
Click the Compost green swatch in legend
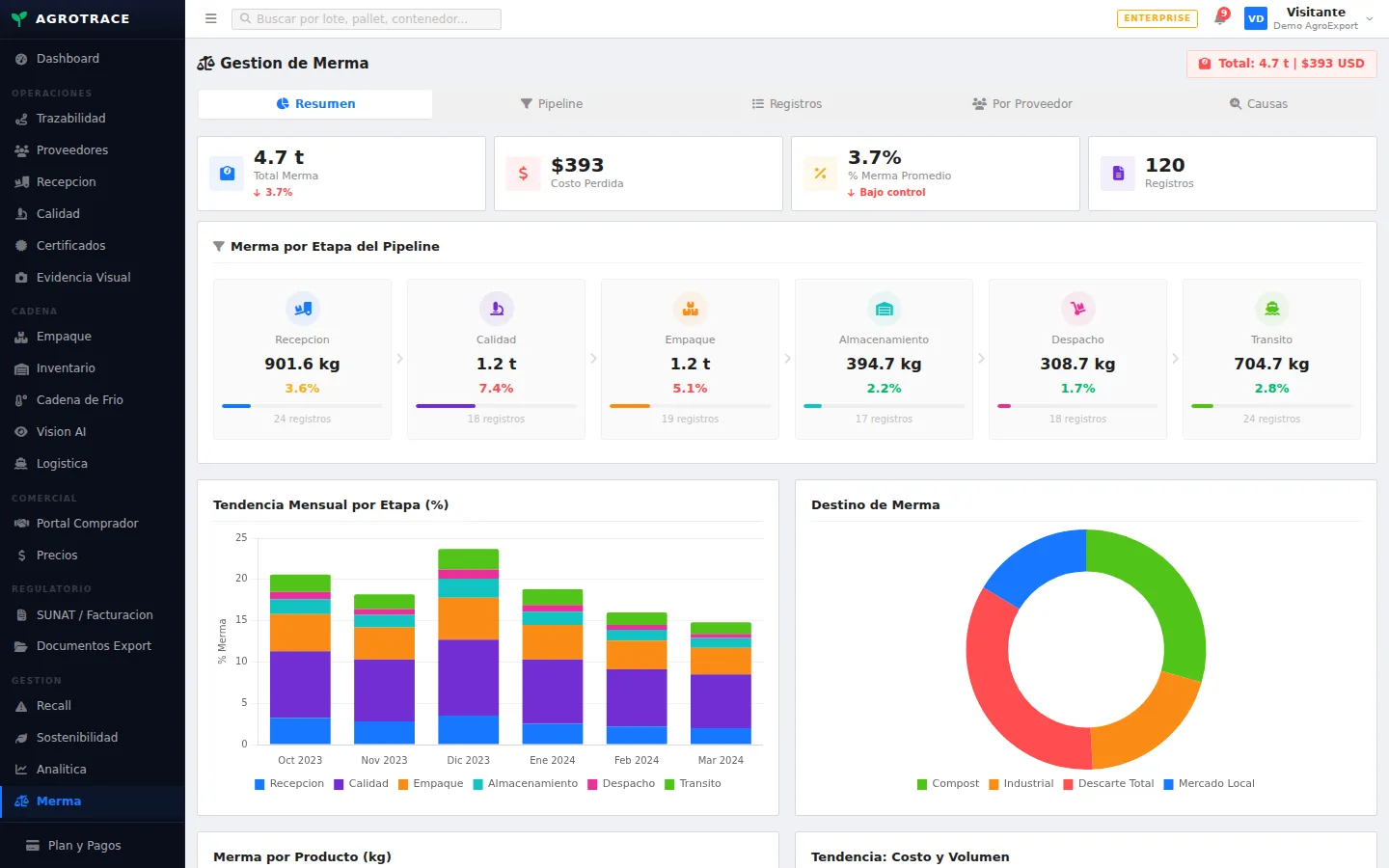(x=922, y=784)
